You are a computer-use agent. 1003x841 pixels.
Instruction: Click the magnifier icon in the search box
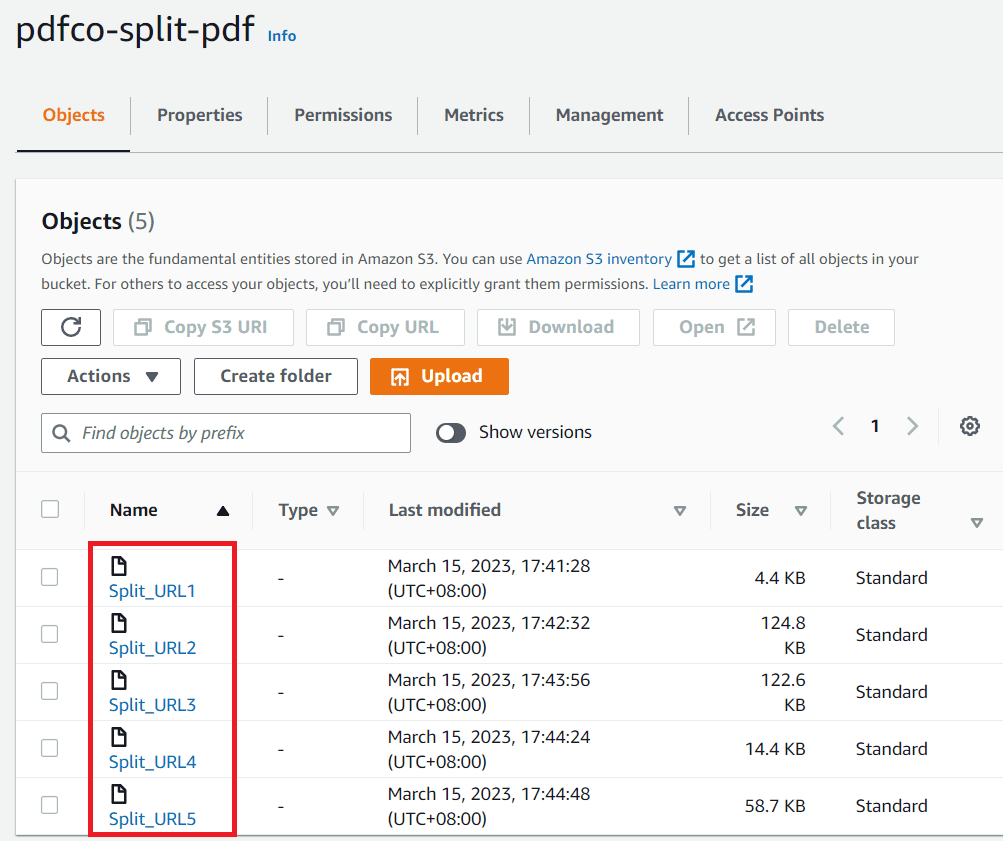60,432
